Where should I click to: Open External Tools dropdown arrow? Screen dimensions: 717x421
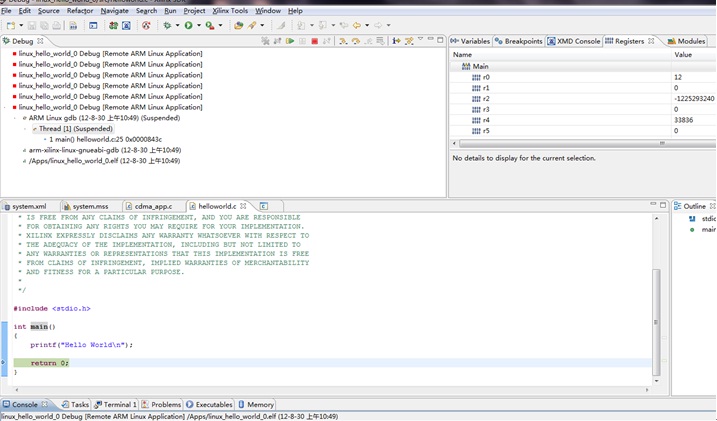pos(220,26)
